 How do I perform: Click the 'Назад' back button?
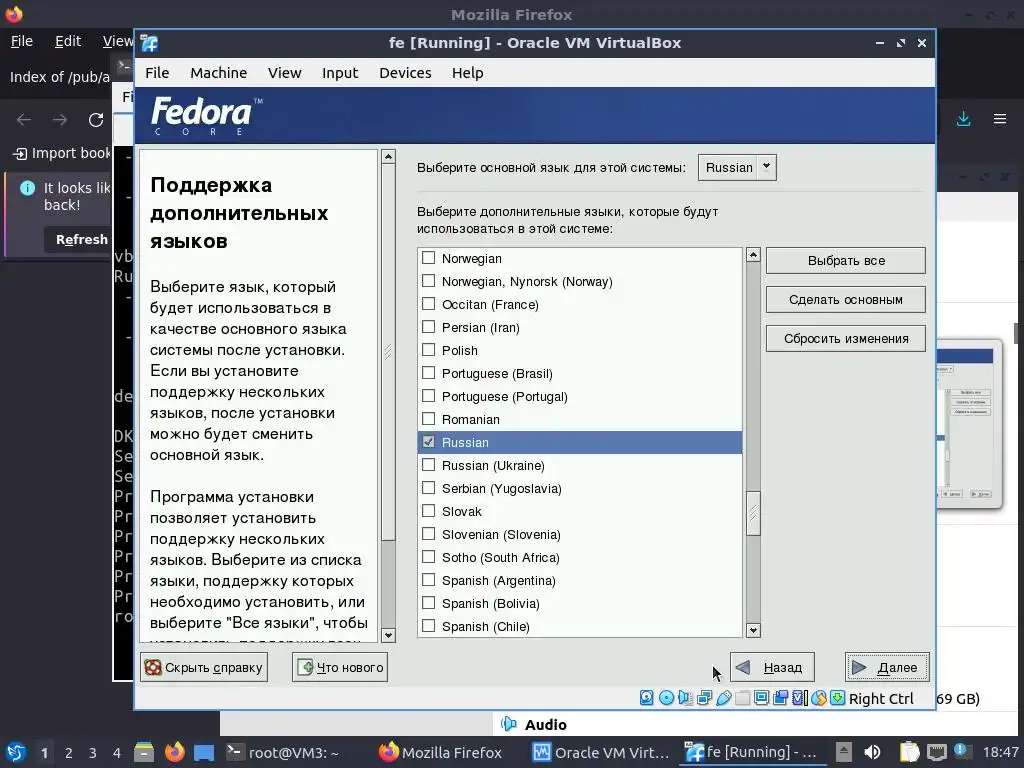772,667
